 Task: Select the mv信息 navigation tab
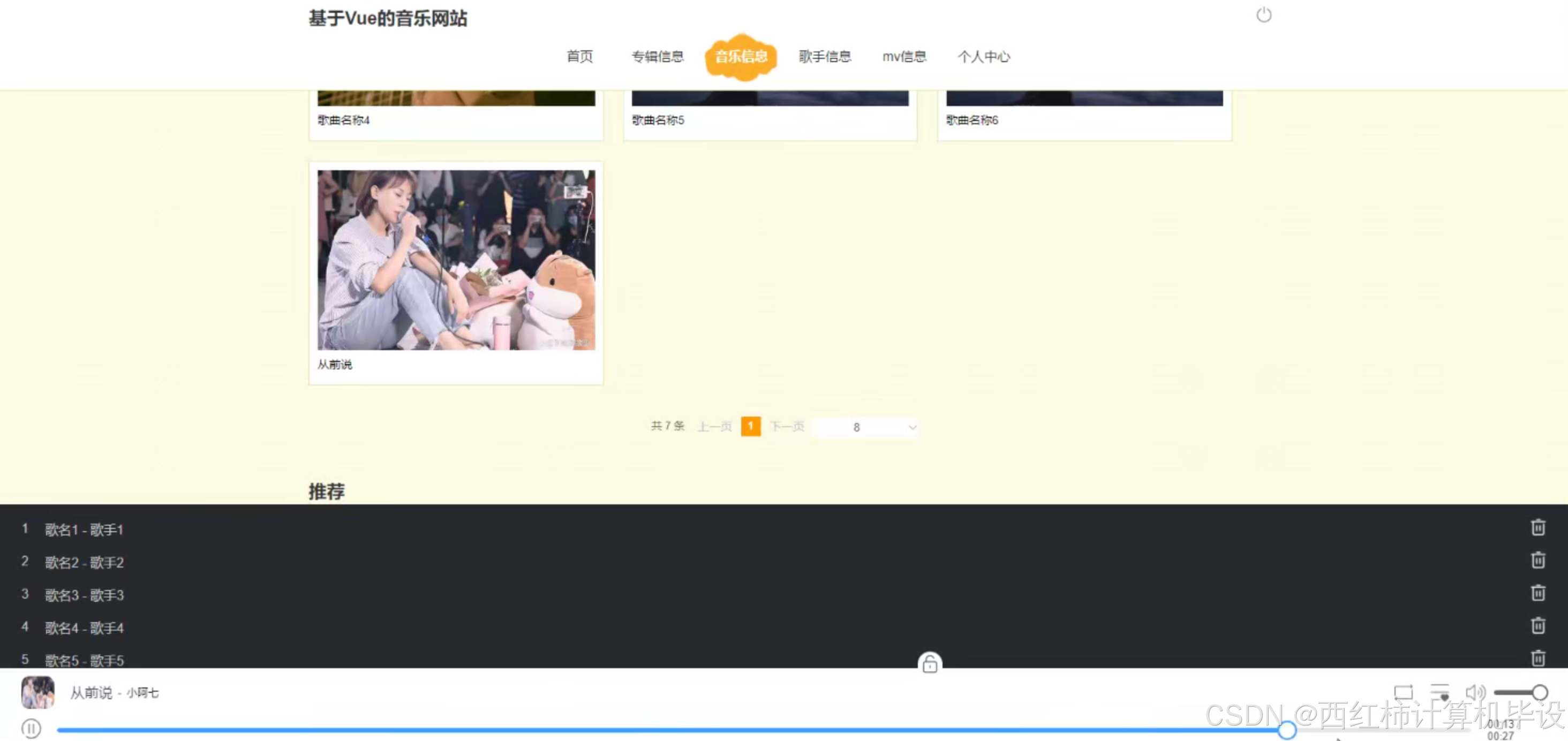pyautogui.click(x=904, y=56)
